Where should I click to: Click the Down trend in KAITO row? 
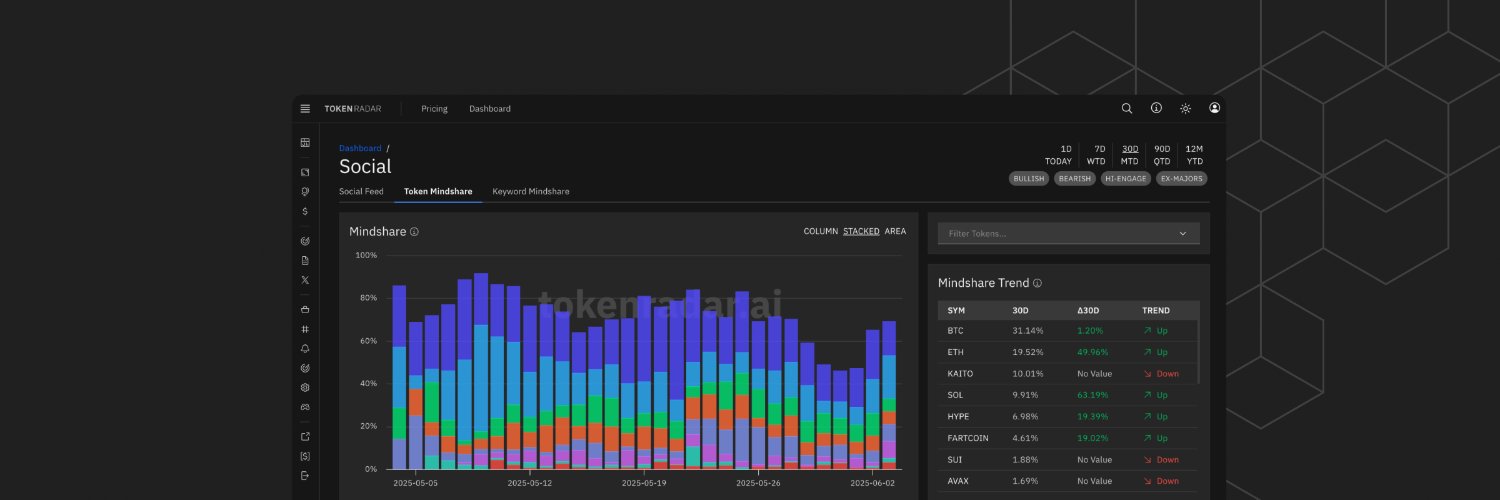pos(1161,374)
